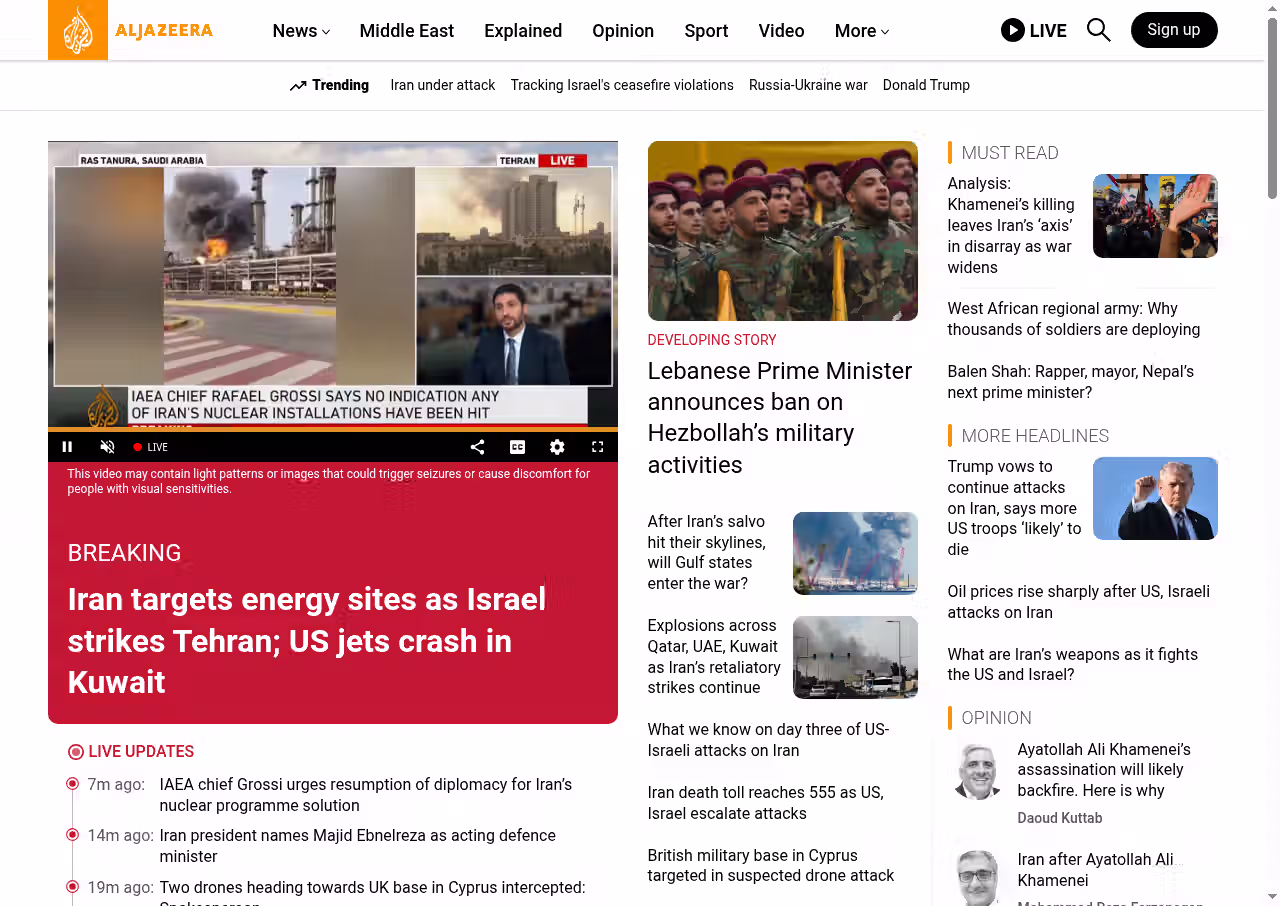Open video player settings gear
Viewport: 1280px width, 906px height.
tap(557, 447)
